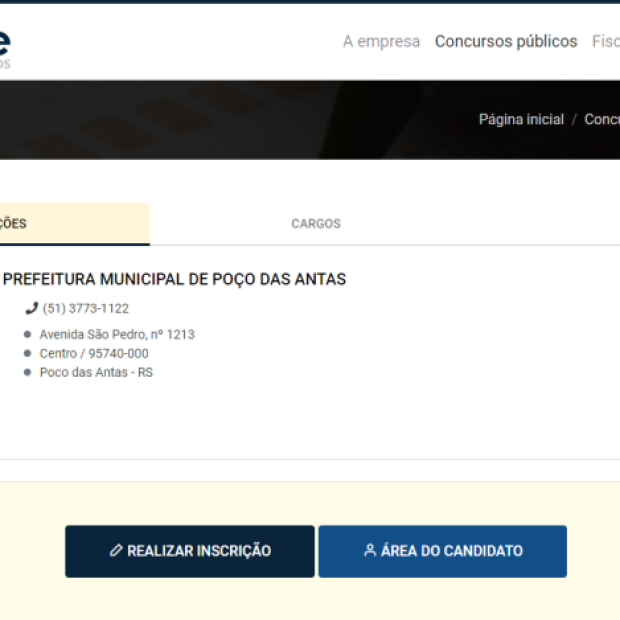Select phone number (51) 3773-1122
This screenshot has height=620, width=620.
tap(86, 308)
